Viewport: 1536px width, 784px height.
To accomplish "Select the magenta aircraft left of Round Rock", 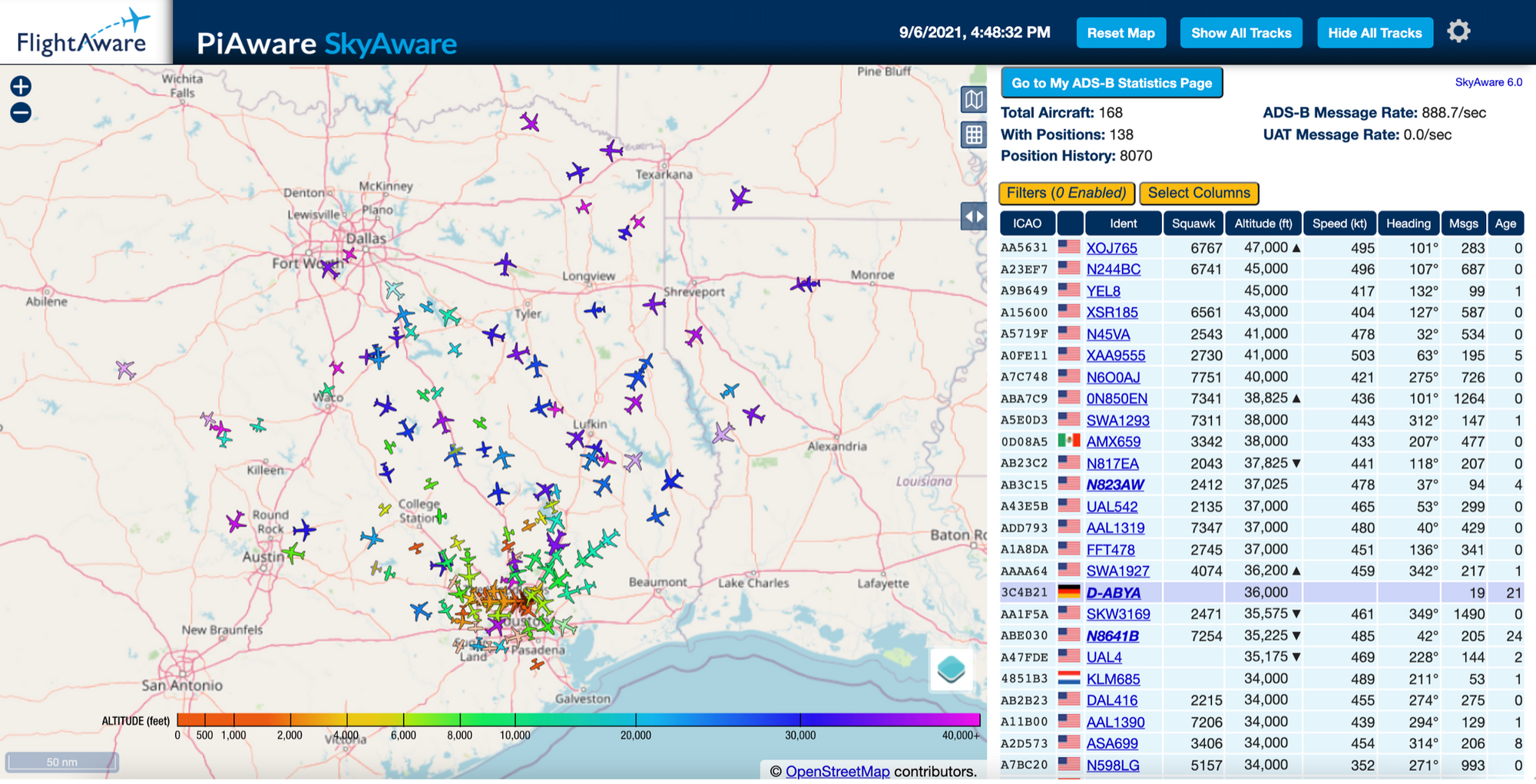I will (236, 522).
